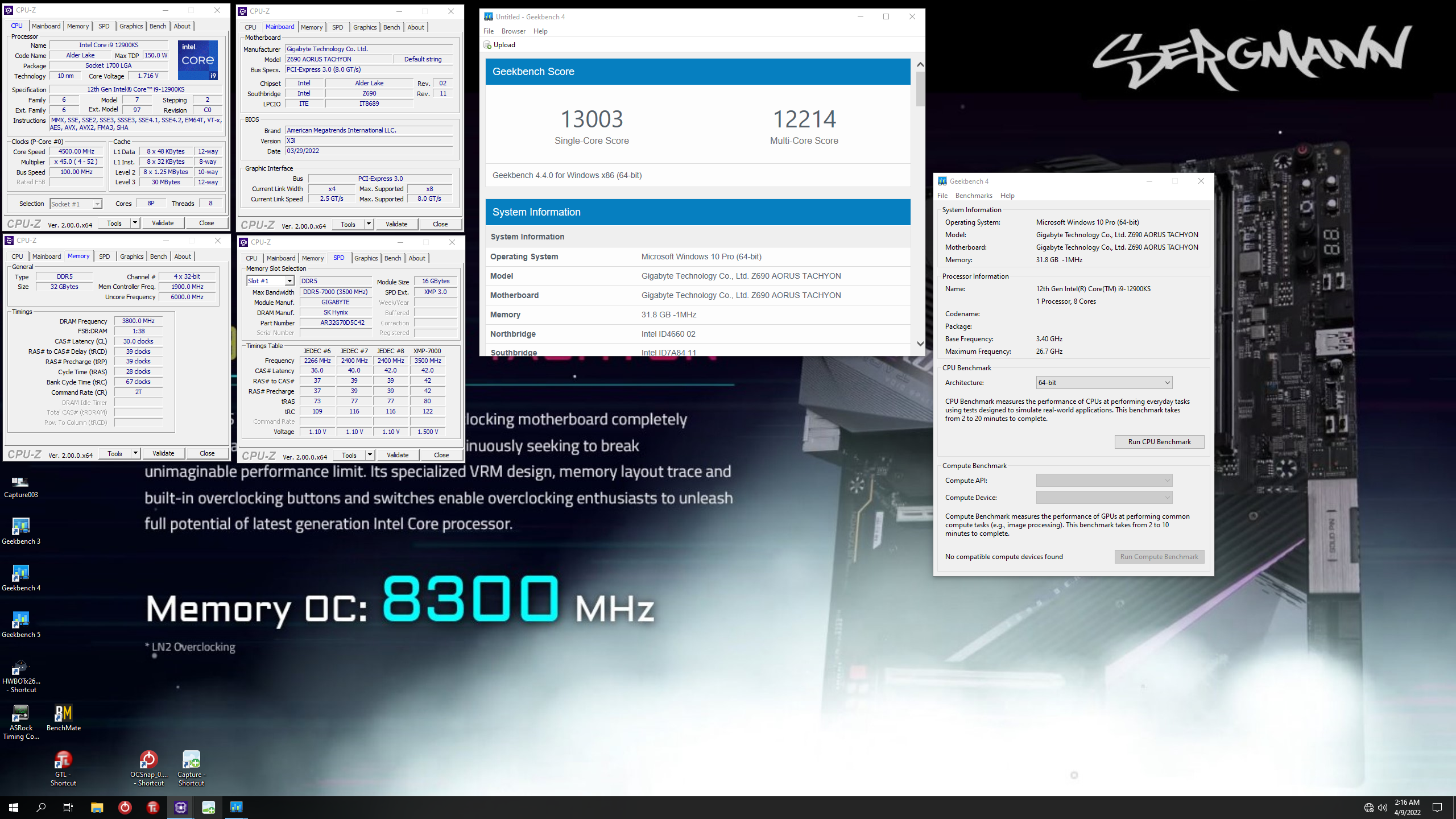Open Compute API dropdown
This screenshot has width=1456, height=819.
[1104, 481]
